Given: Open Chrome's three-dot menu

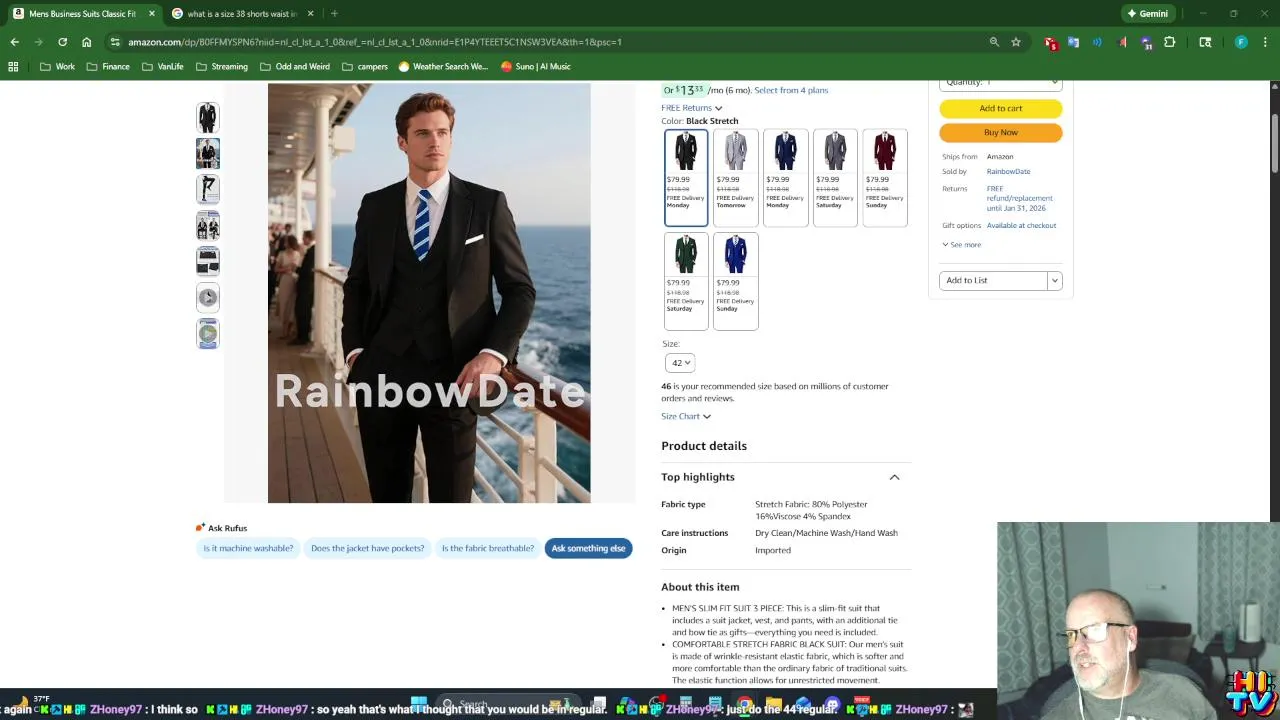Looking at the screenshot, I should [1265, 42].
